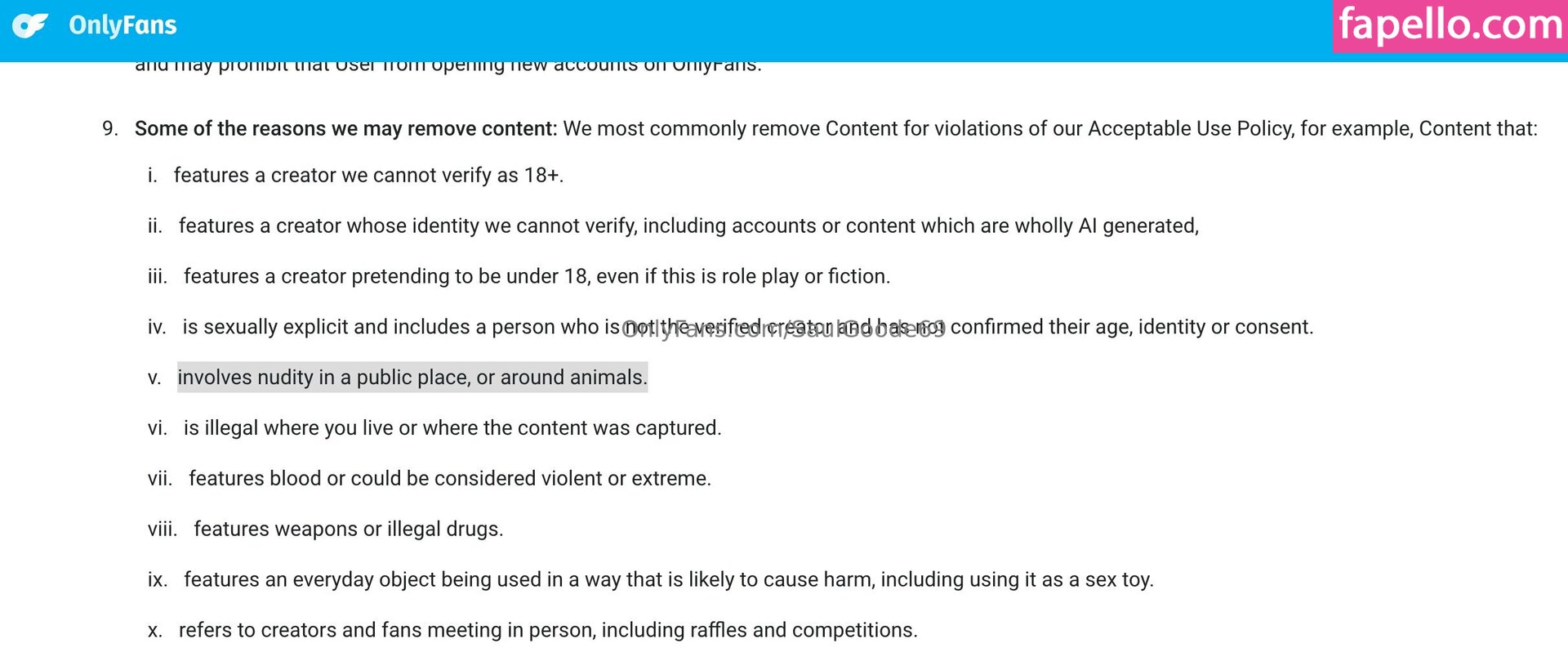This screenshot has height=657, width=1568.
Task: Click item i about verifying 18+
Action: coord(368,176)
